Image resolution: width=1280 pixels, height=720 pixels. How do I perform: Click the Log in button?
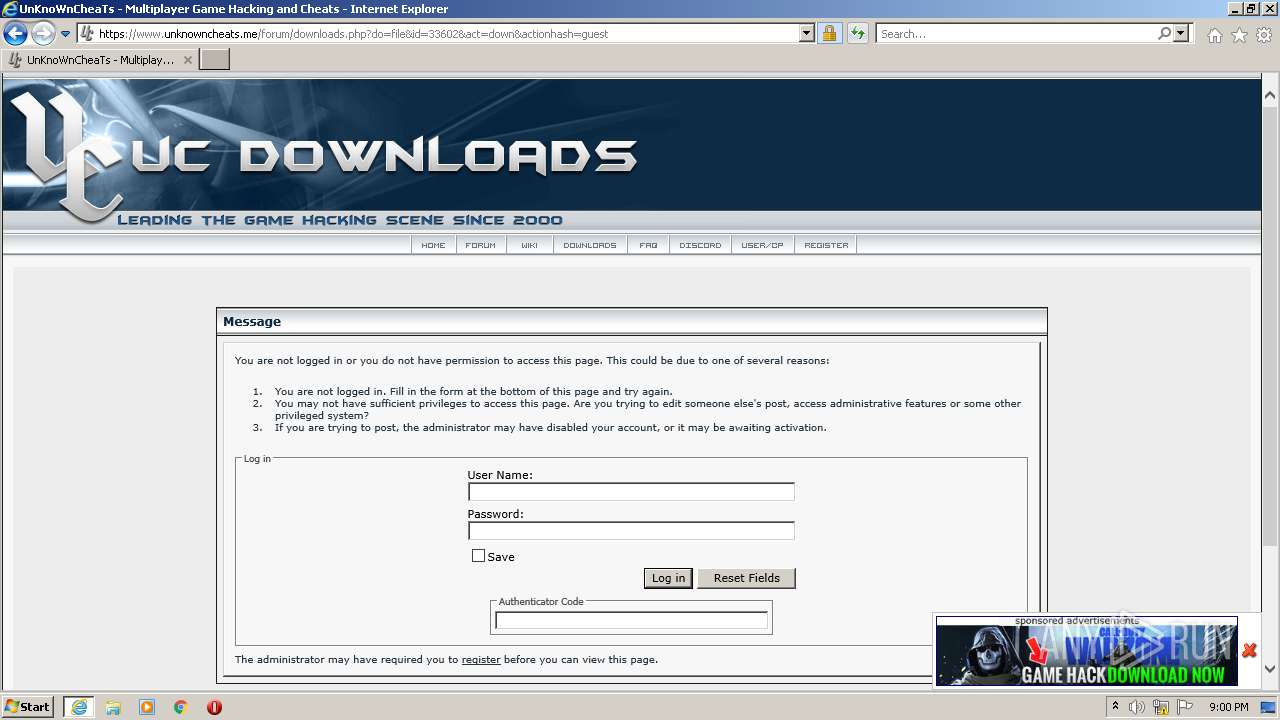(668, 578)
